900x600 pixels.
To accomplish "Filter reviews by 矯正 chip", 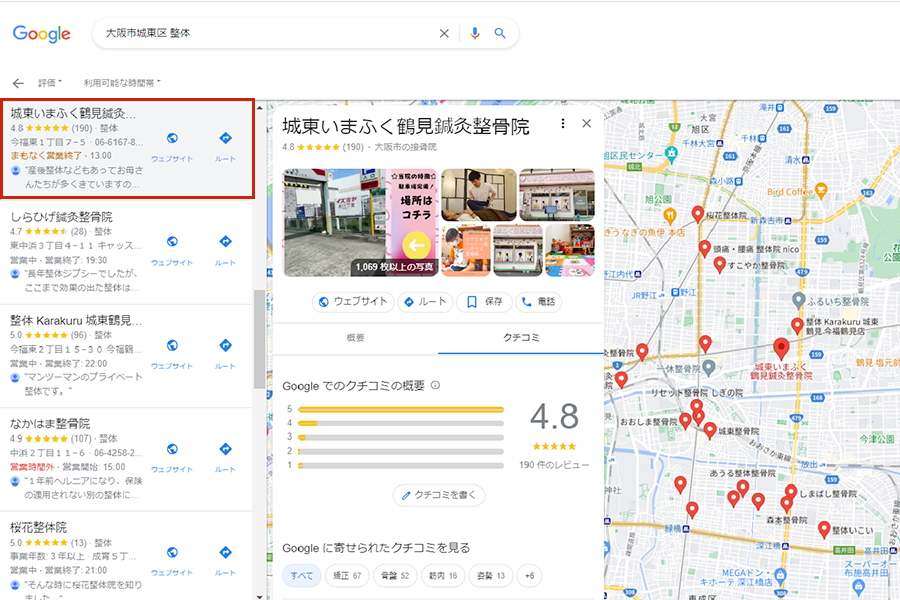I will [x=343, y=575].
